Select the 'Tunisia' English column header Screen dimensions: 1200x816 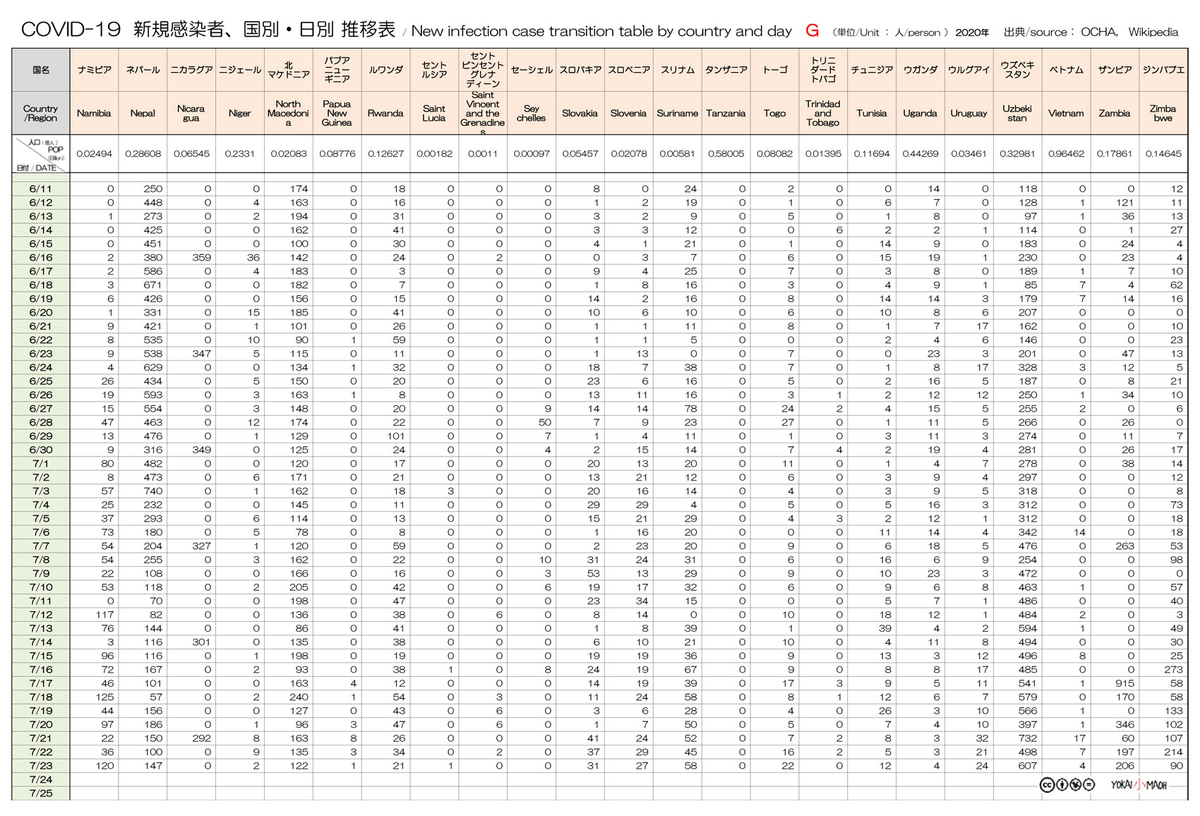pyautogui.click(x=871, y=113)
